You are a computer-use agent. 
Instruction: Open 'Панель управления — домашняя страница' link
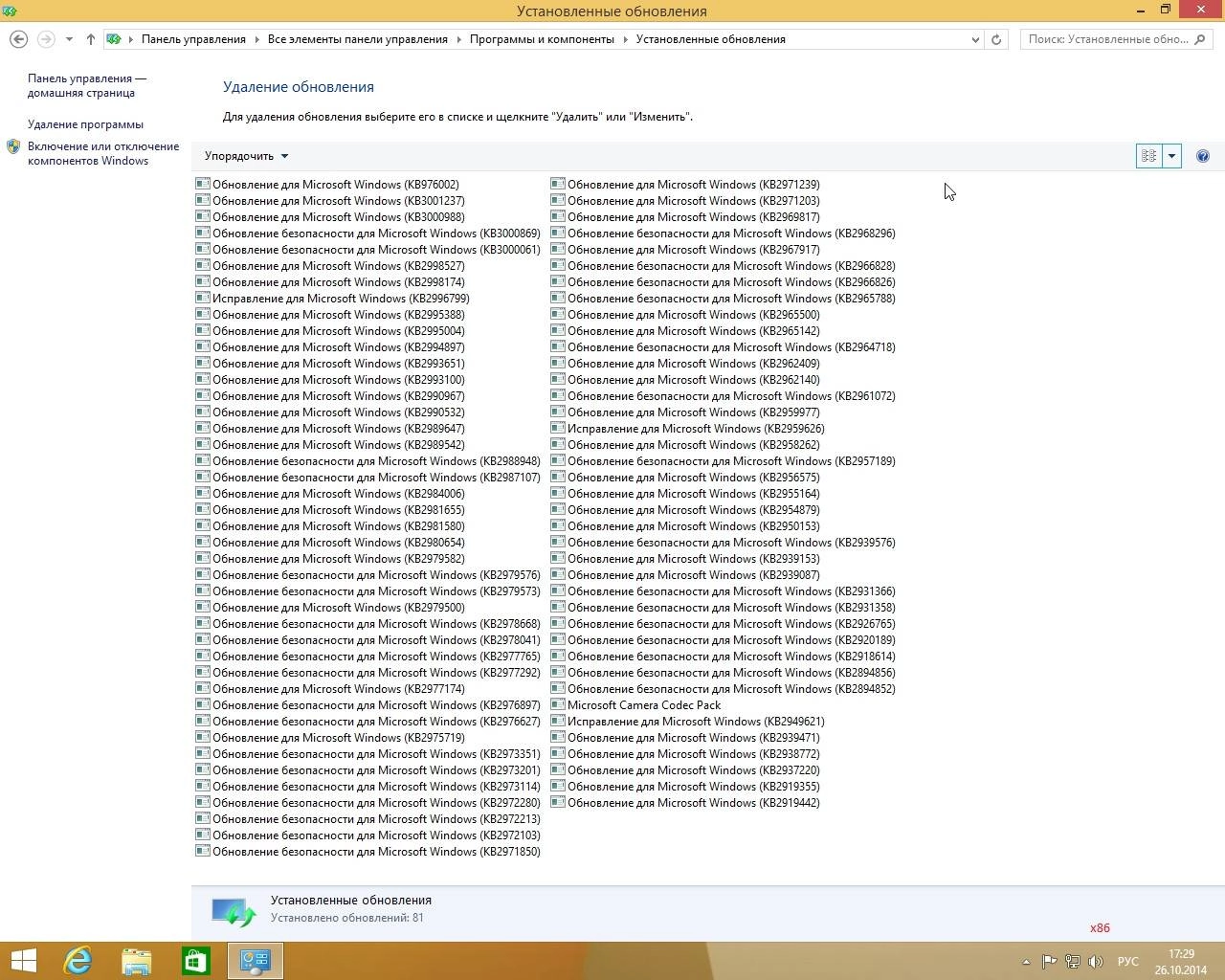click(87, 85)
